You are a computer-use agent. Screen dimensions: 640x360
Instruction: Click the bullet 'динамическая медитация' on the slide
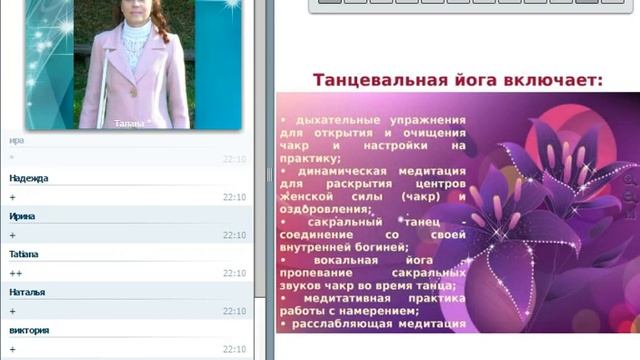(373, 190)
